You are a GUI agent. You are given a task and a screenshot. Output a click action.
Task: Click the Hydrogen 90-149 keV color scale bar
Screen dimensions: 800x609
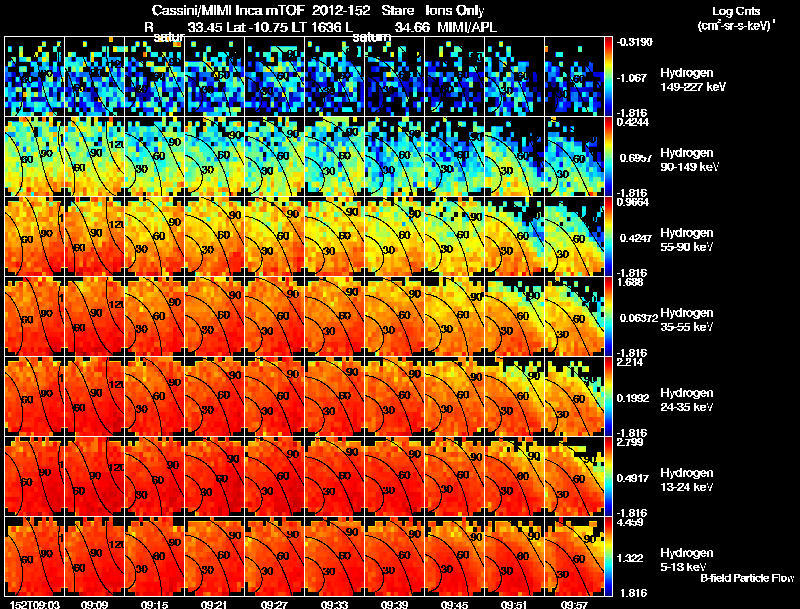click(608, 157)
